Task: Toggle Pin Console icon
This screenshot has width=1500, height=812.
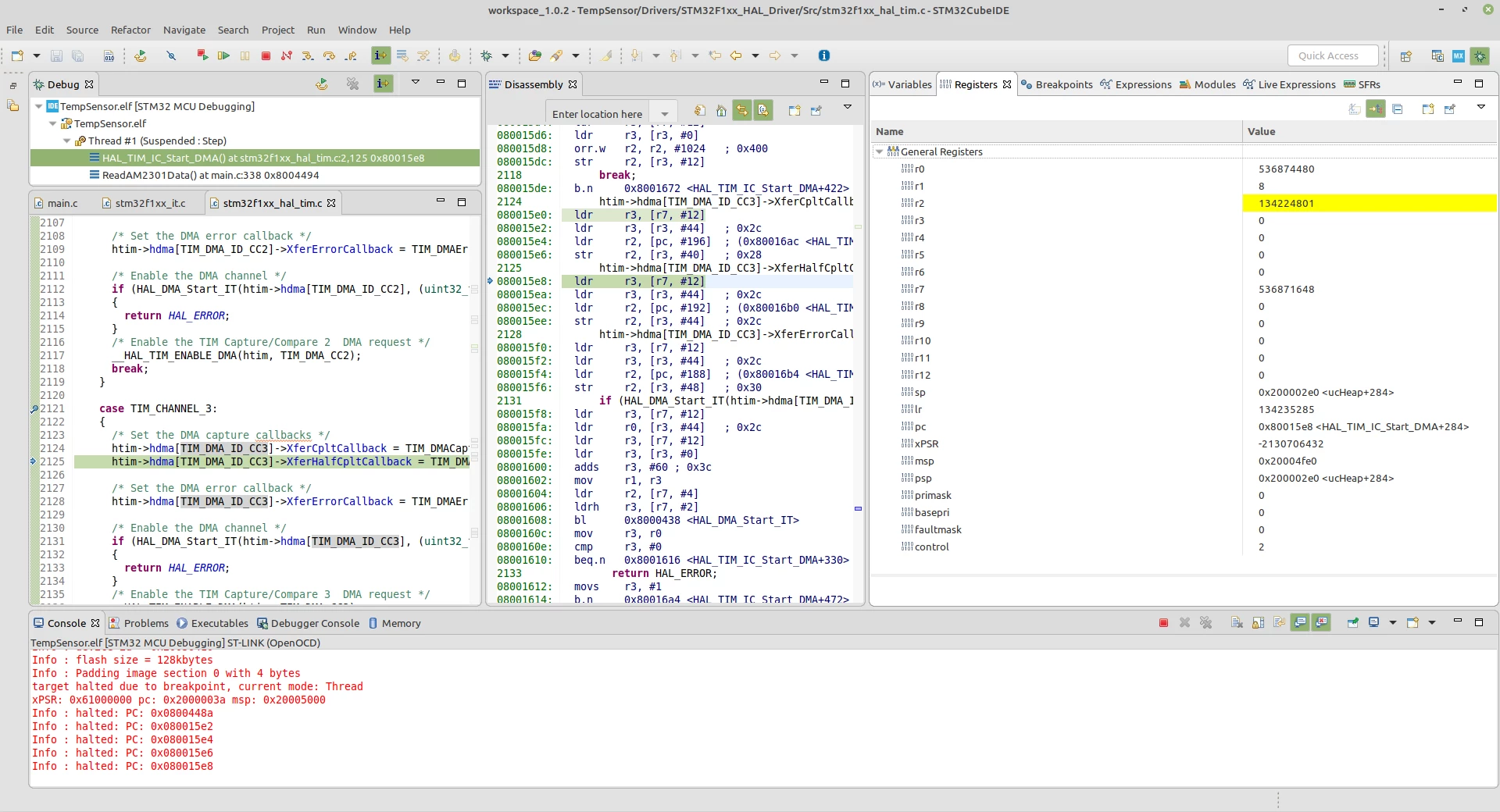Action: tap(1352, 622)
